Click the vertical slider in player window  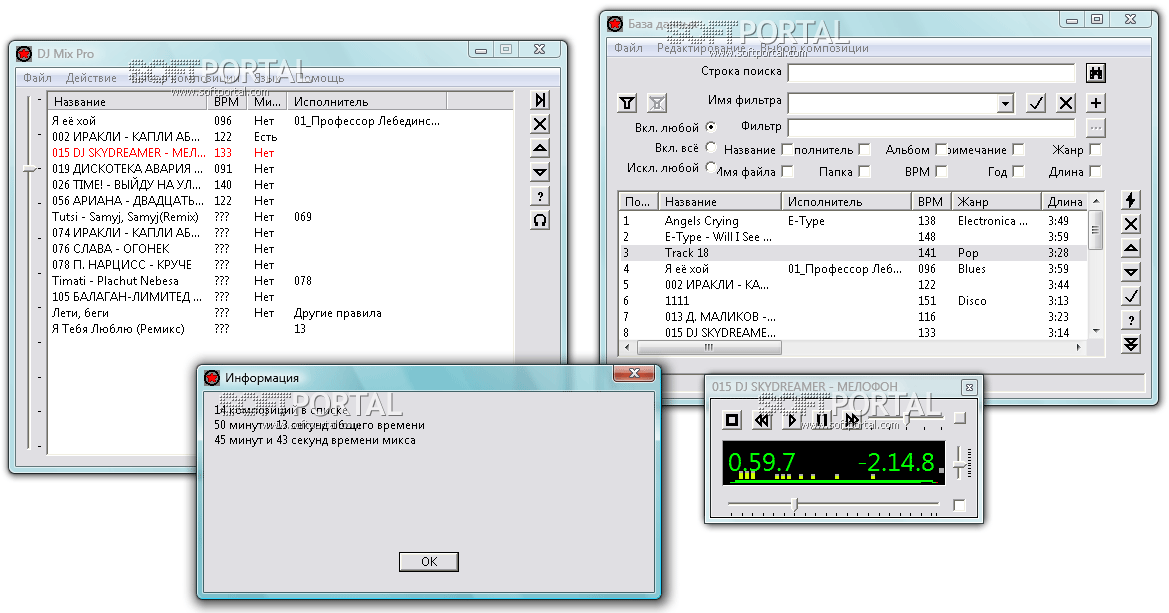pyautogui.click(x=961, y=465)
